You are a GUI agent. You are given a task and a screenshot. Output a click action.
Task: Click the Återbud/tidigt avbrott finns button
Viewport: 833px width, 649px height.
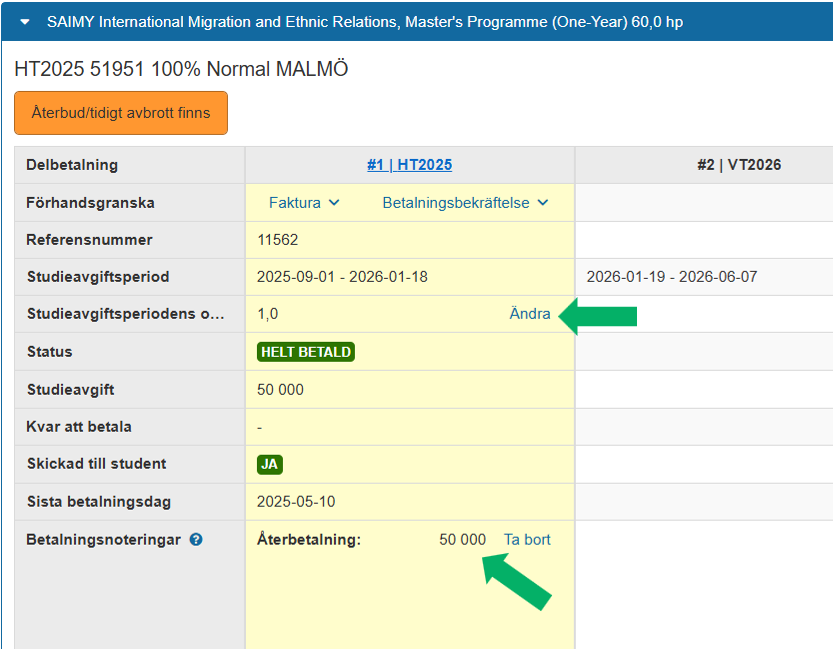tap(121, 113)
